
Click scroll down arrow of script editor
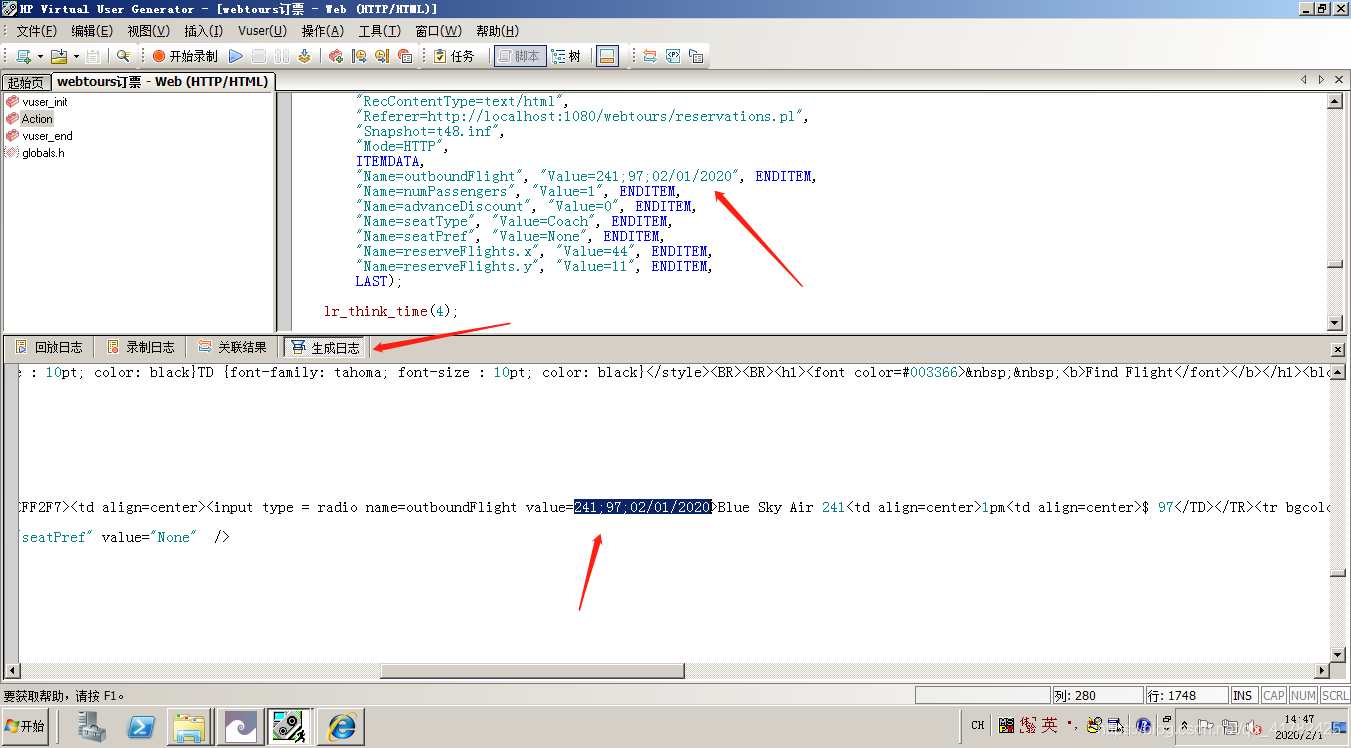[1335, 323]
